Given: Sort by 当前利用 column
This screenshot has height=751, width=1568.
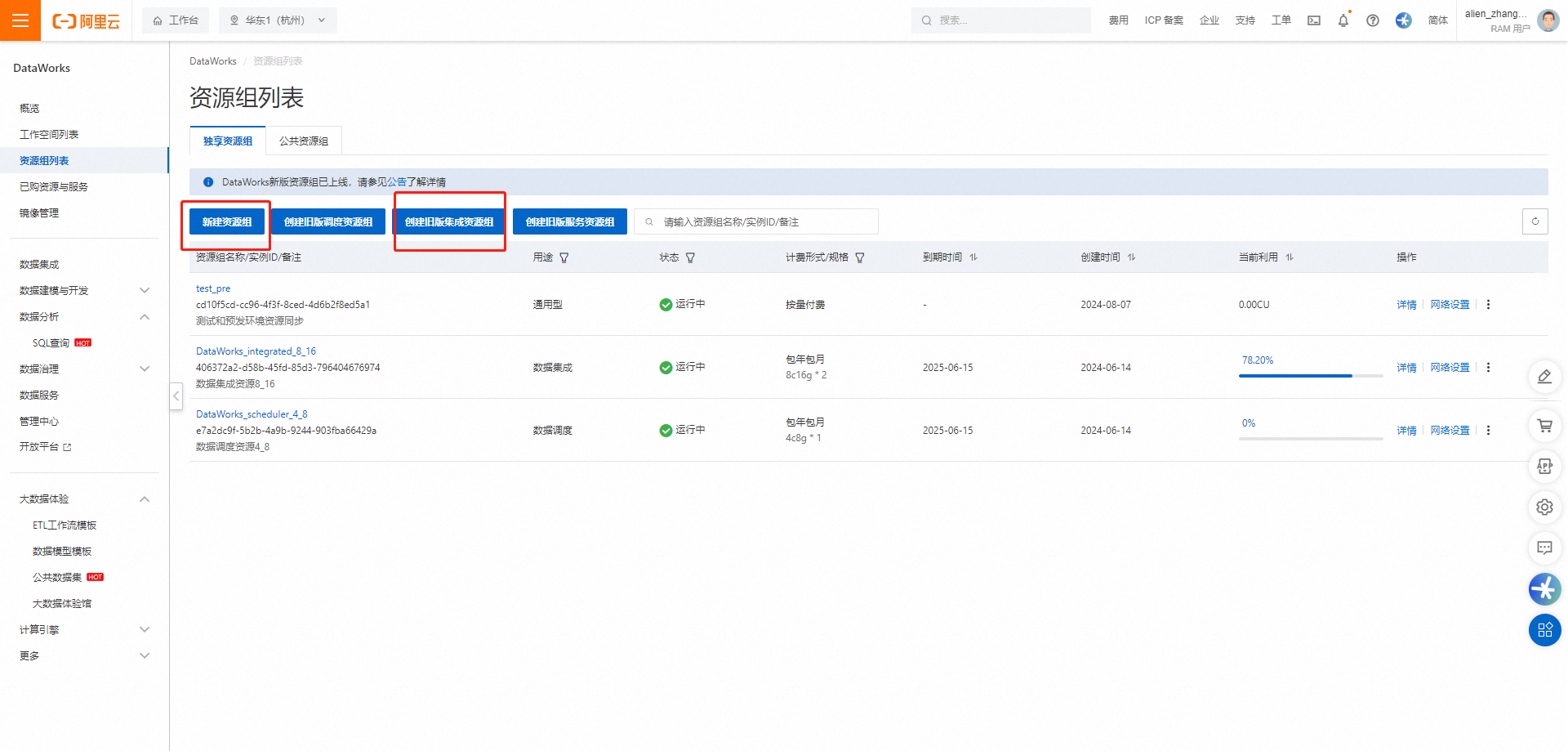Looking at the screenshot, I should tap(1290, 257).
